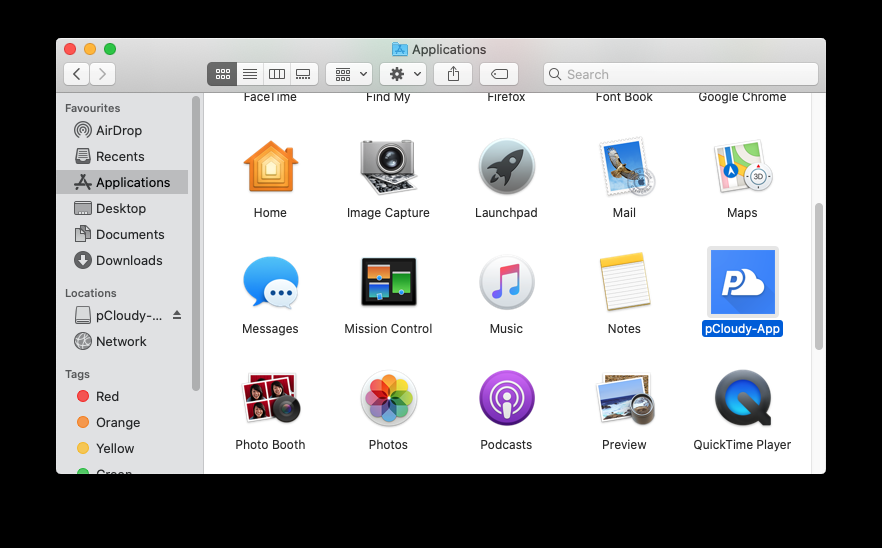This screenshot has height=548, width=882.
Task: Select the Podcasts app icon
Action: tap(506, 398)
